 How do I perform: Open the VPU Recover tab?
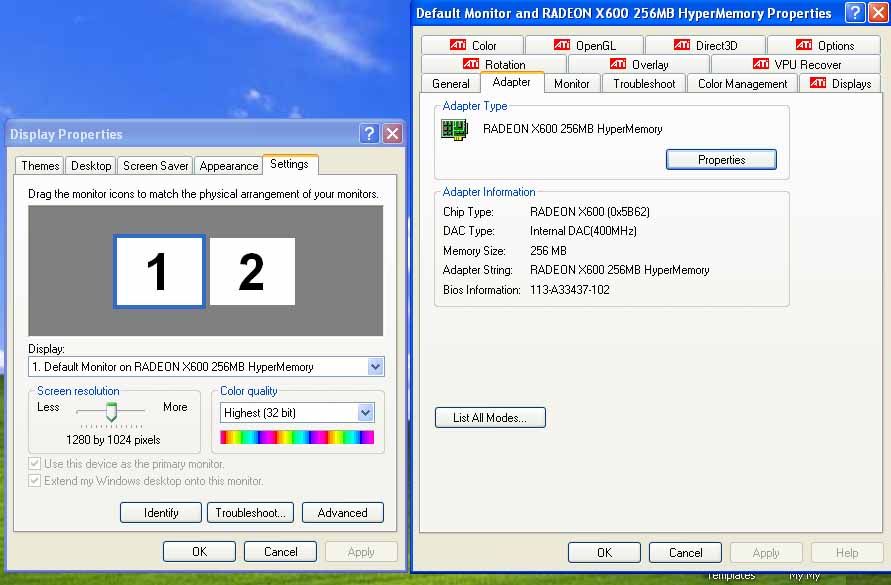click(x=796, y=64)
